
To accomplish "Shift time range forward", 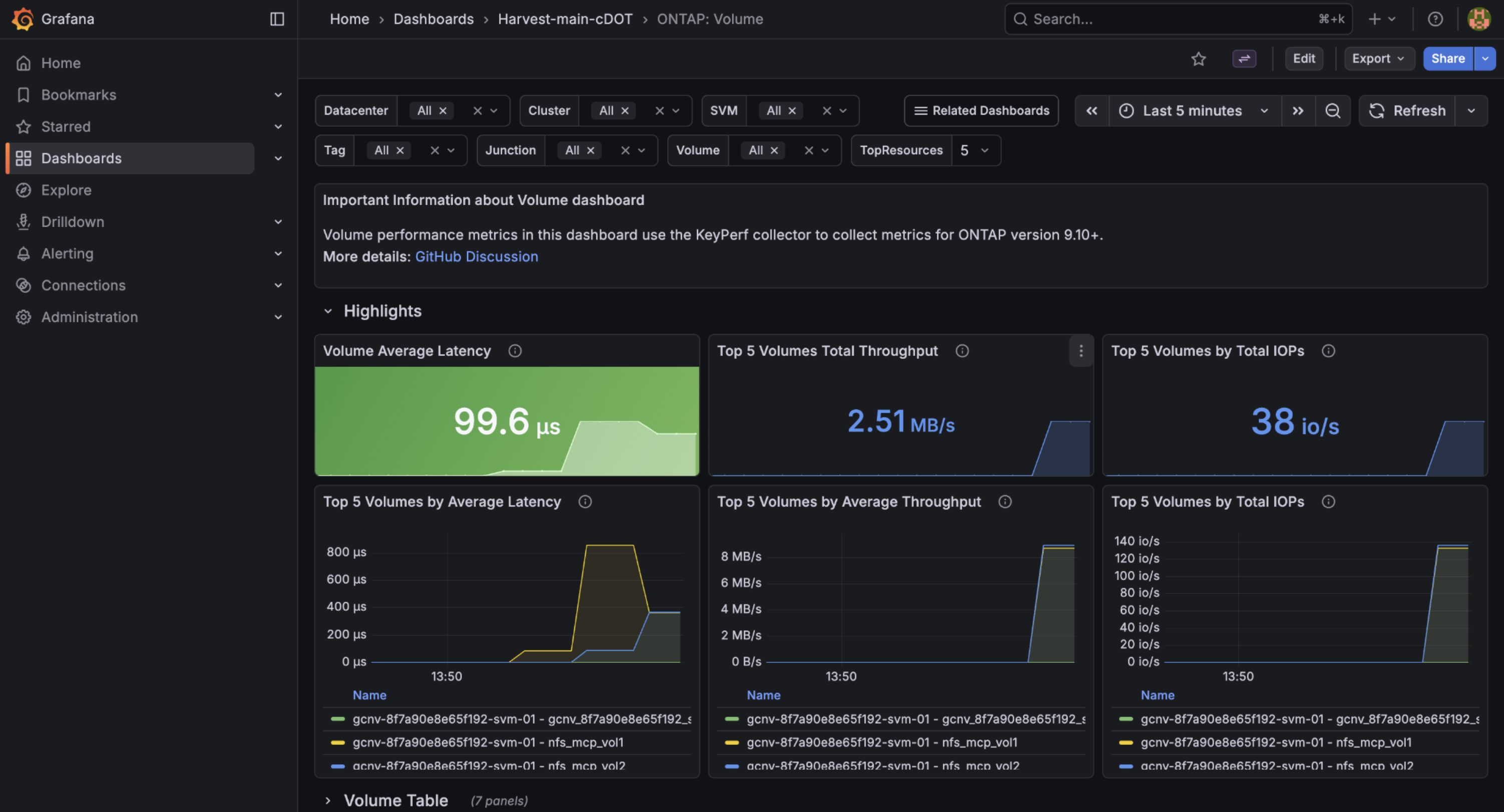I will coord(1298,110).
